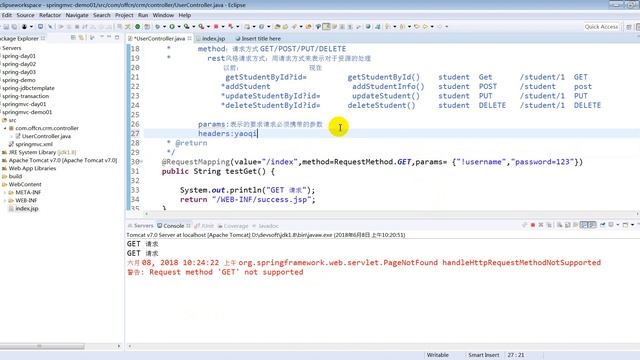Minimize the Package Explorer view
The width and height of the screenshot is (640, 360).
point(109,37)
